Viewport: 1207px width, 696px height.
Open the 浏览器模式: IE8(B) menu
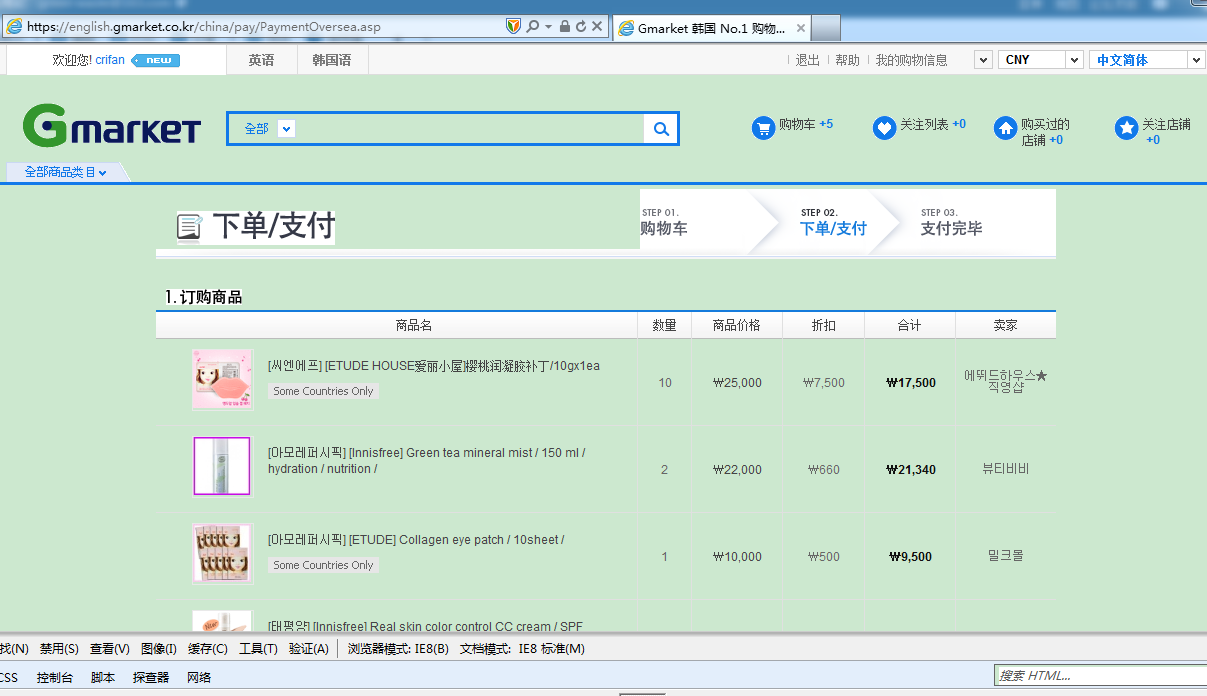pos(398,649)
